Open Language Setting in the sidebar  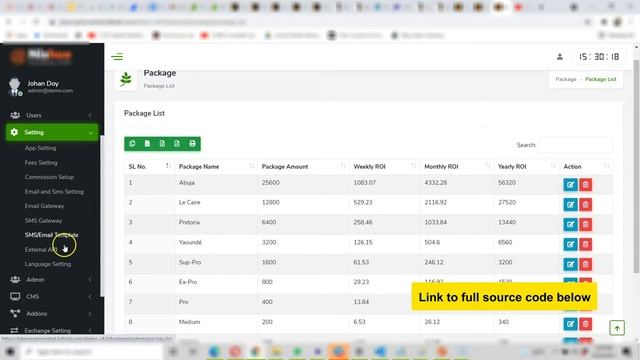click(48, 264)
